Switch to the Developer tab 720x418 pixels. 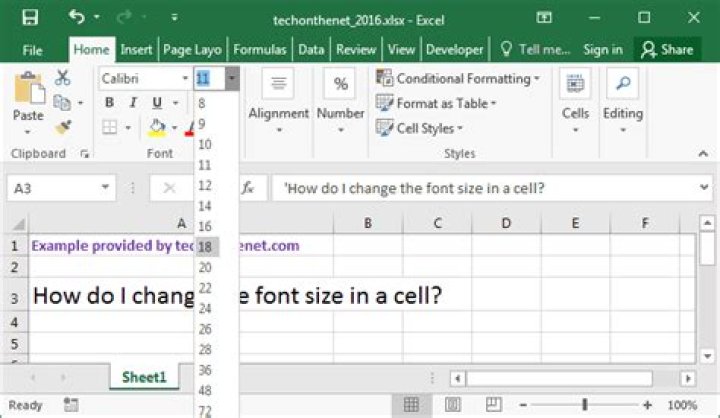click(454, 50)
